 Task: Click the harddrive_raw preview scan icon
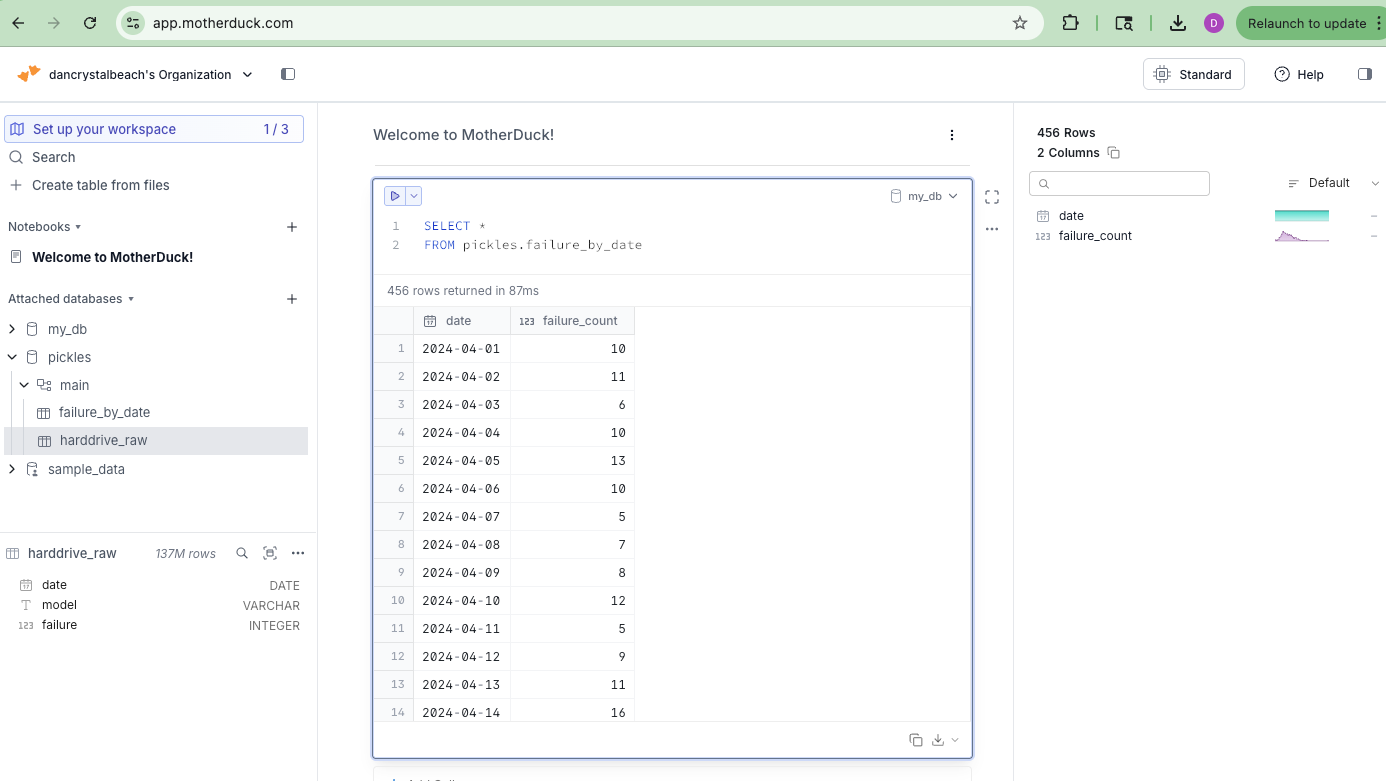(x=270, y=553)
